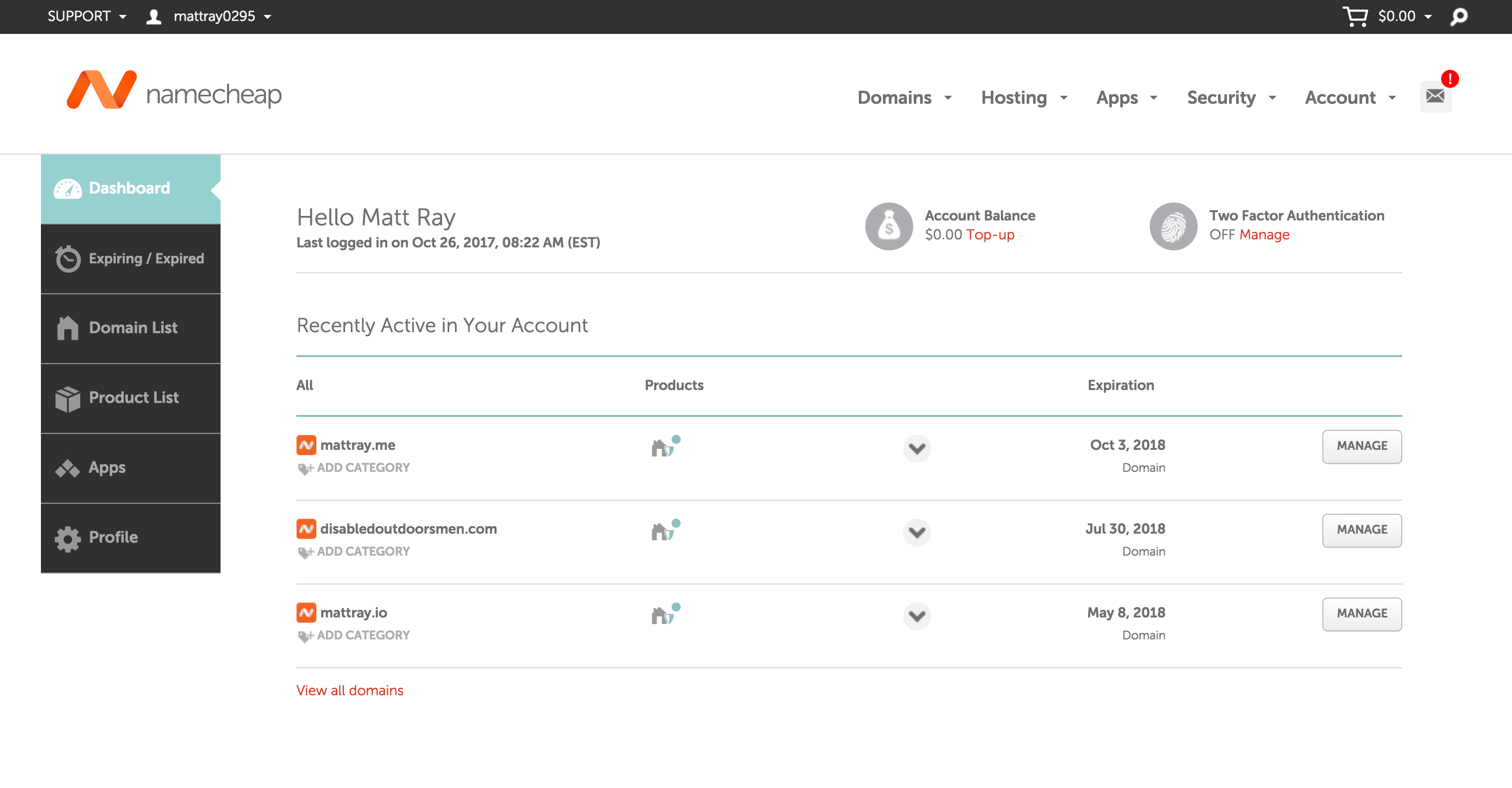Open the search magnifier icon
This screenshot has height=788, width=1512.
click(1459, 16)
